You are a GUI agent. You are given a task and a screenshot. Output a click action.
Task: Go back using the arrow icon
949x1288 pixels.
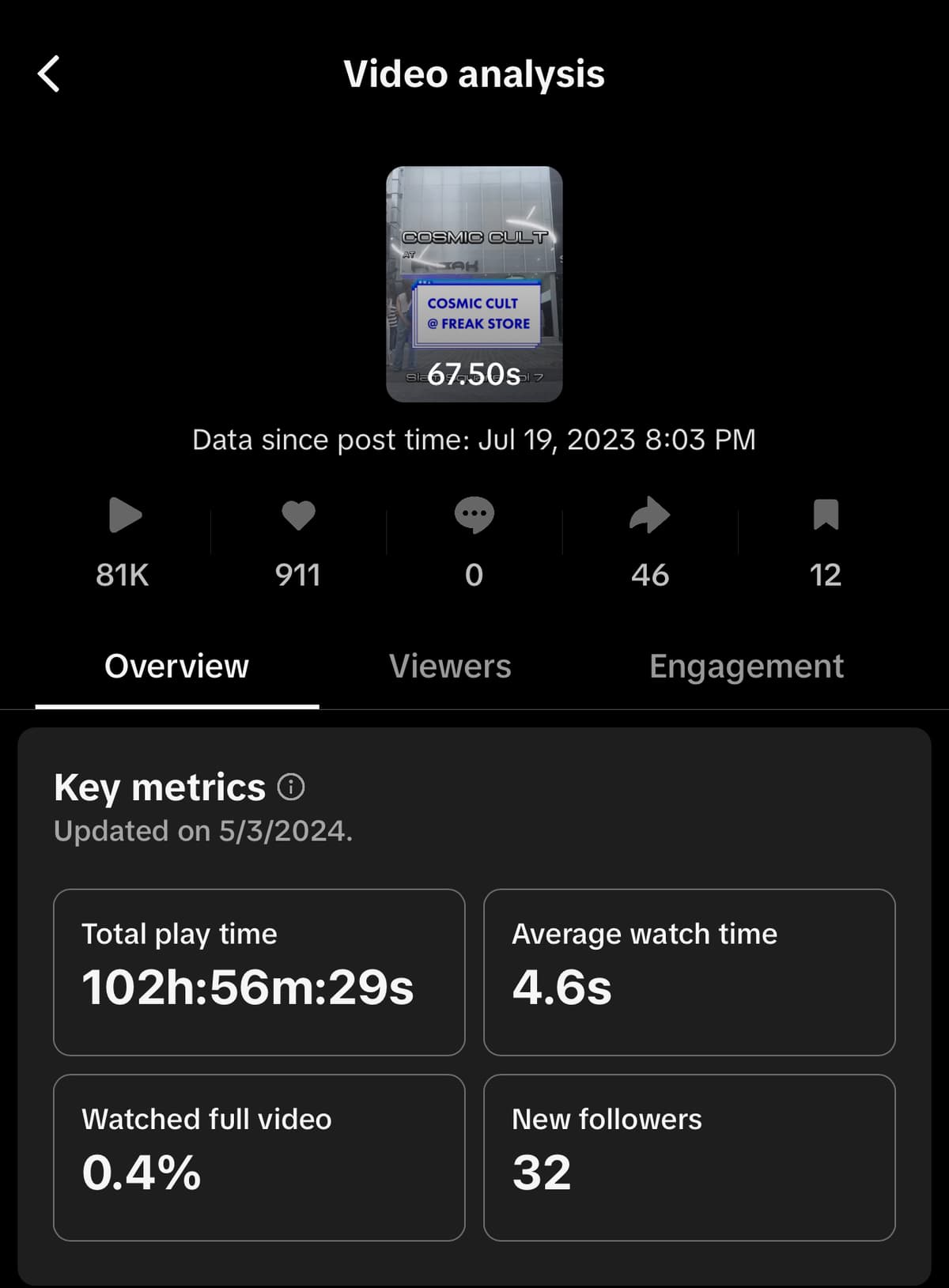(x=49, y=74)
